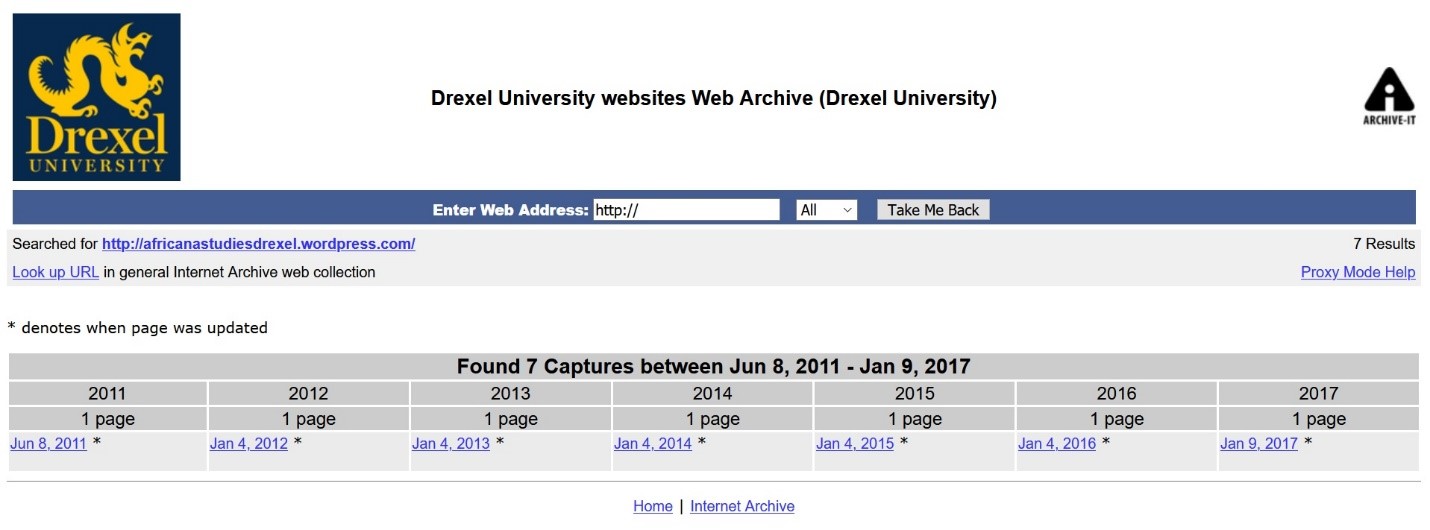
Task: Click the Drexel University dragon logo
Action: 96,97
